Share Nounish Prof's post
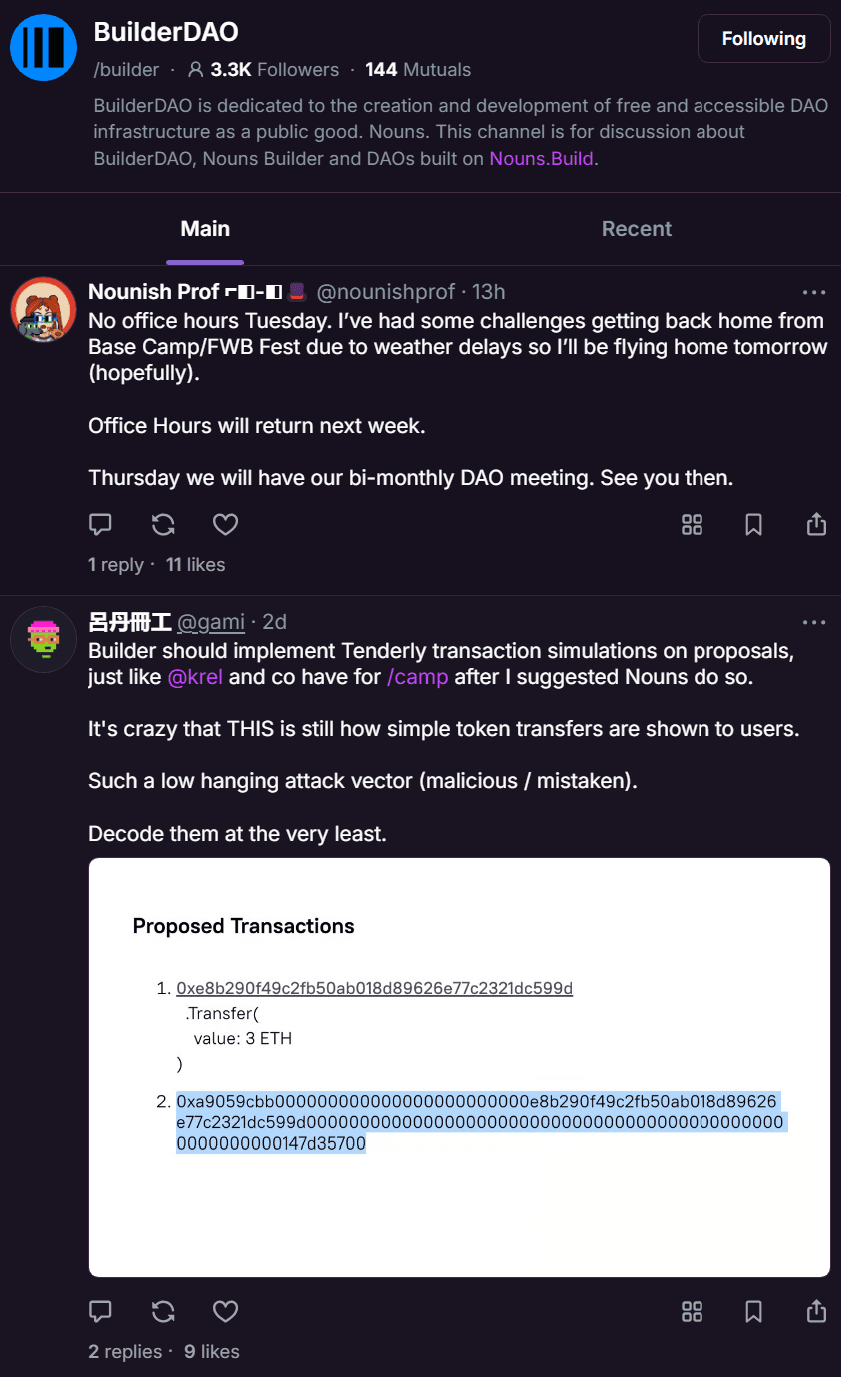The height and width of the screenshot is (1377, 841). click(x=816, y=524)
